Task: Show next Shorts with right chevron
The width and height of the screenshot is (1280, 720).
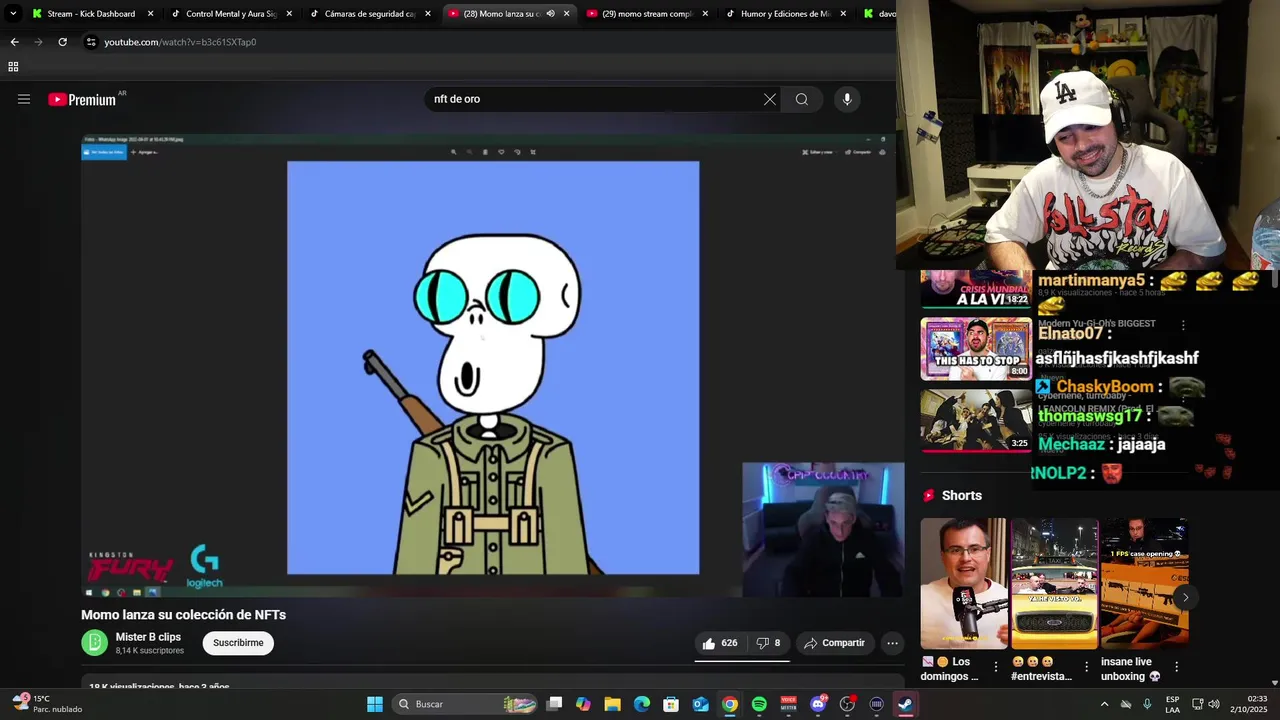Action: click(1185, 598)
